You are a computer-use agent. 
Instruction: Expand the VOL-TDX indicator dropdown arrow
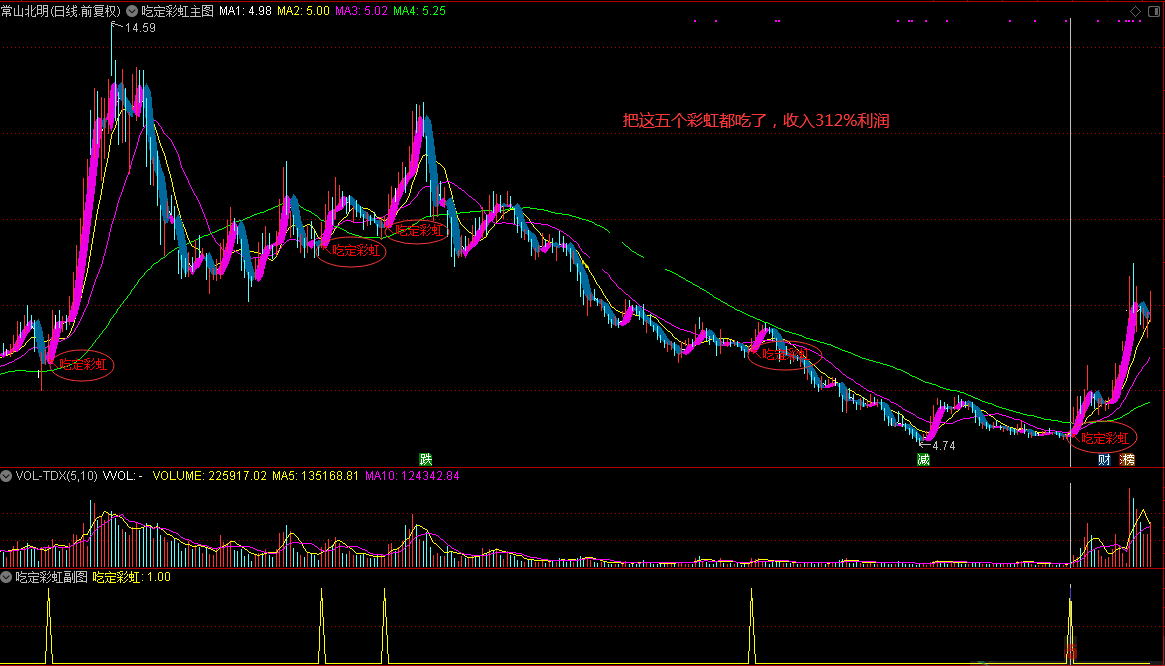tap(7, 477)
